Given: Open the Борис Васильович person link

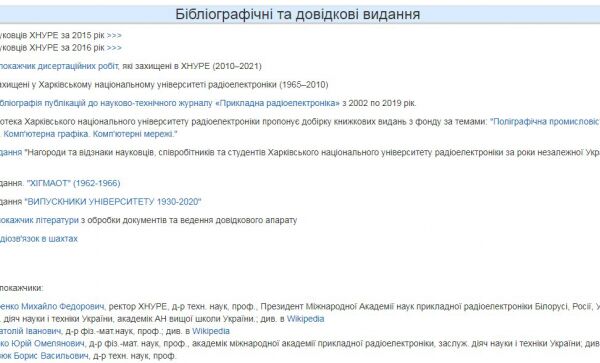Looking at the screenshot, I should (x=44, y=356).
